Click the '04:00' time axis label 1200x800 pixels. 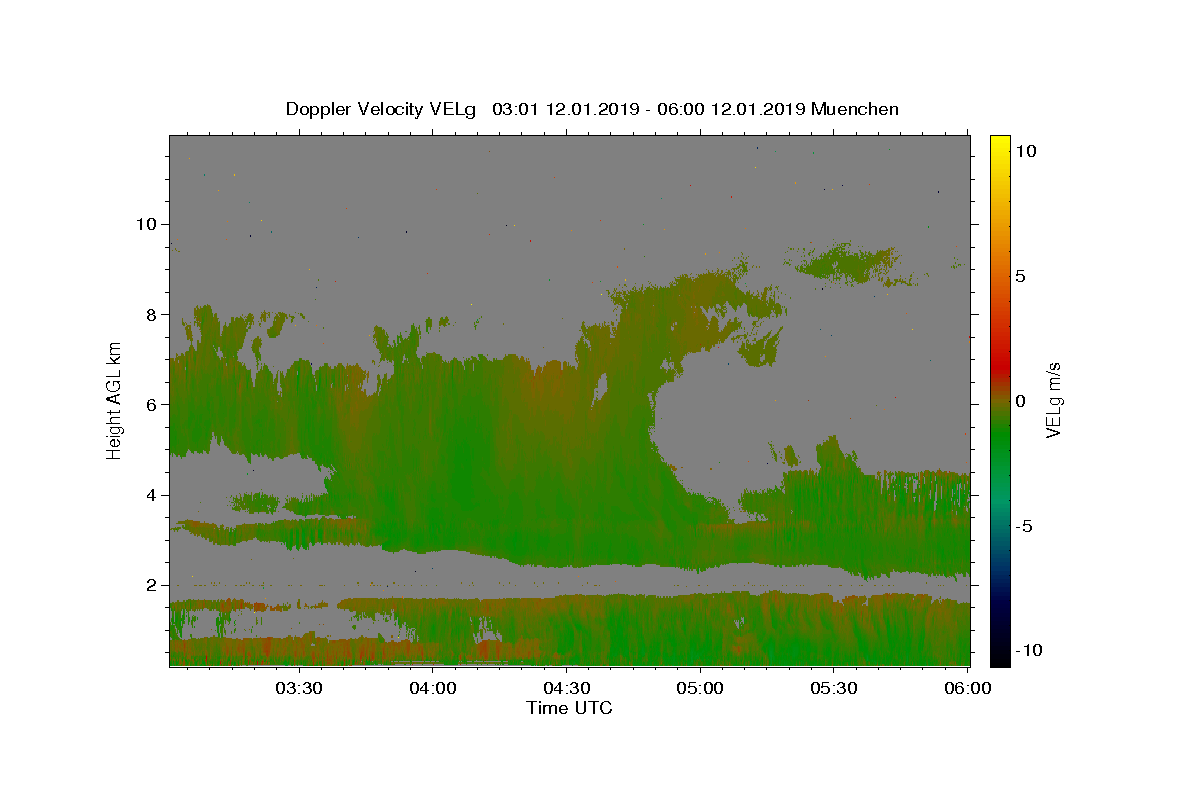pyautogui.click(x=433, y=688)
